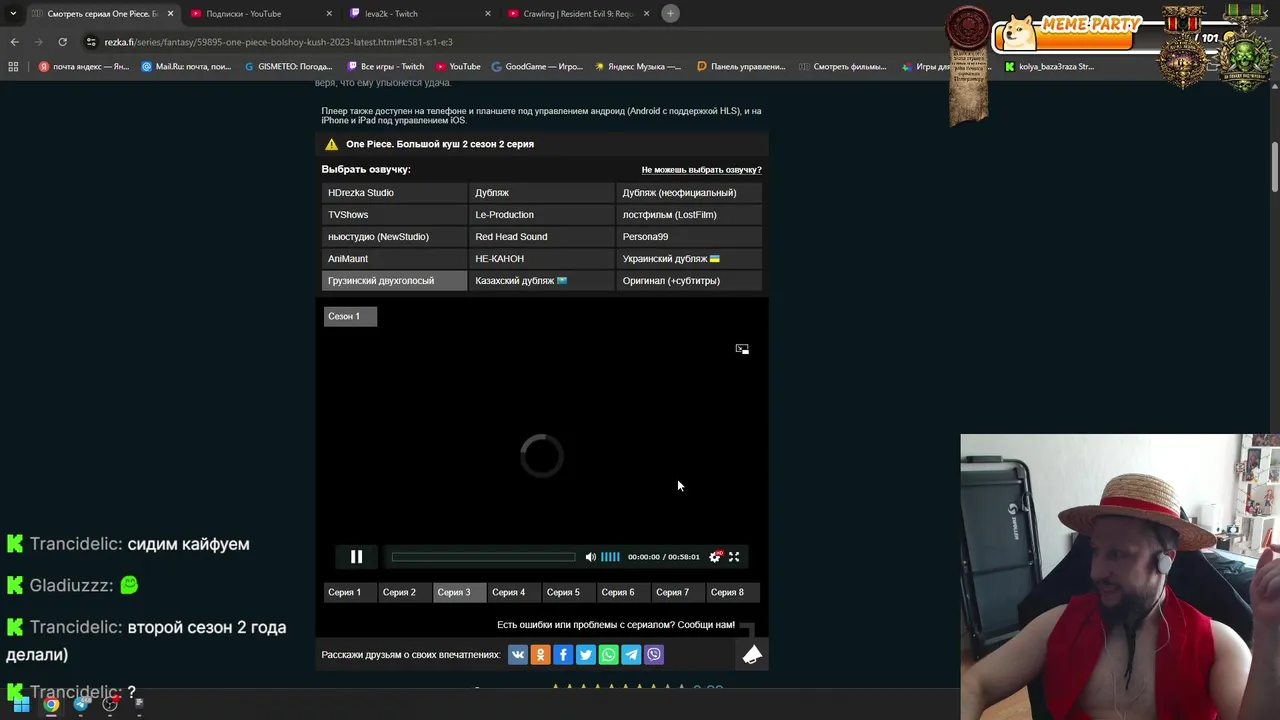Share via WhatsApp icon
The width and height of the screenshot is (1280, 720).
coord(608,655)
